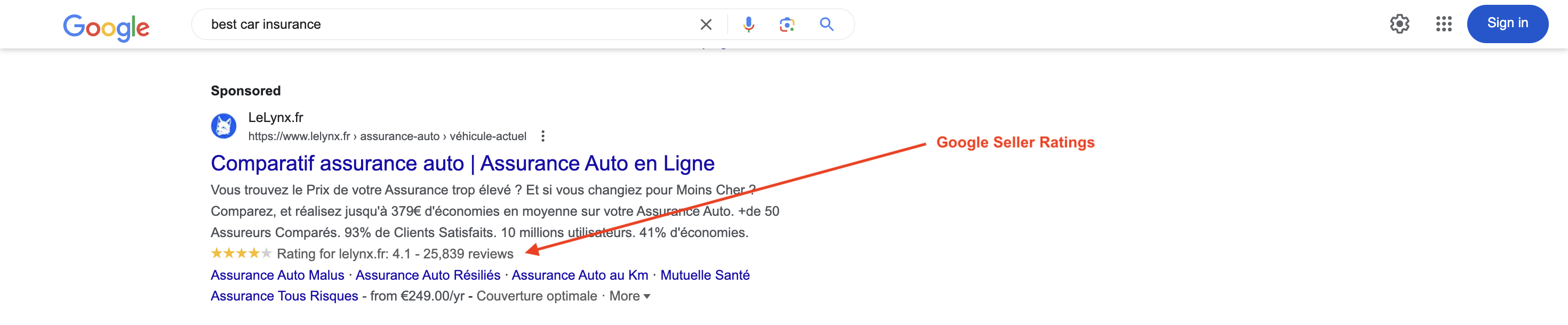
Task: Open Google Lens image search
Action: (x=787, y=25)
